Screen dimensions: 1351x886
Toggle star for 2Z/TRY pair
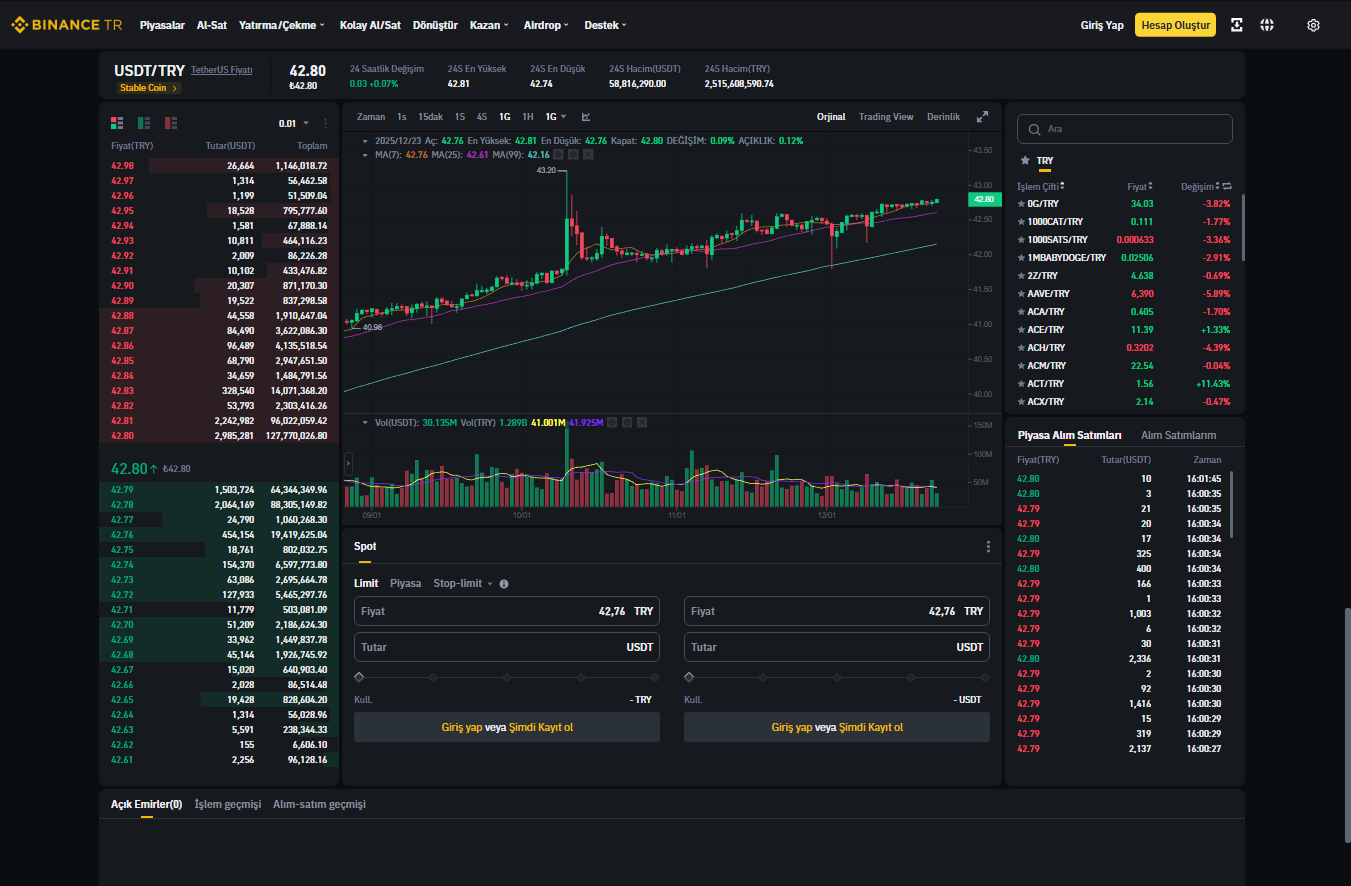pyautogui.click(x=1021, y=276)
